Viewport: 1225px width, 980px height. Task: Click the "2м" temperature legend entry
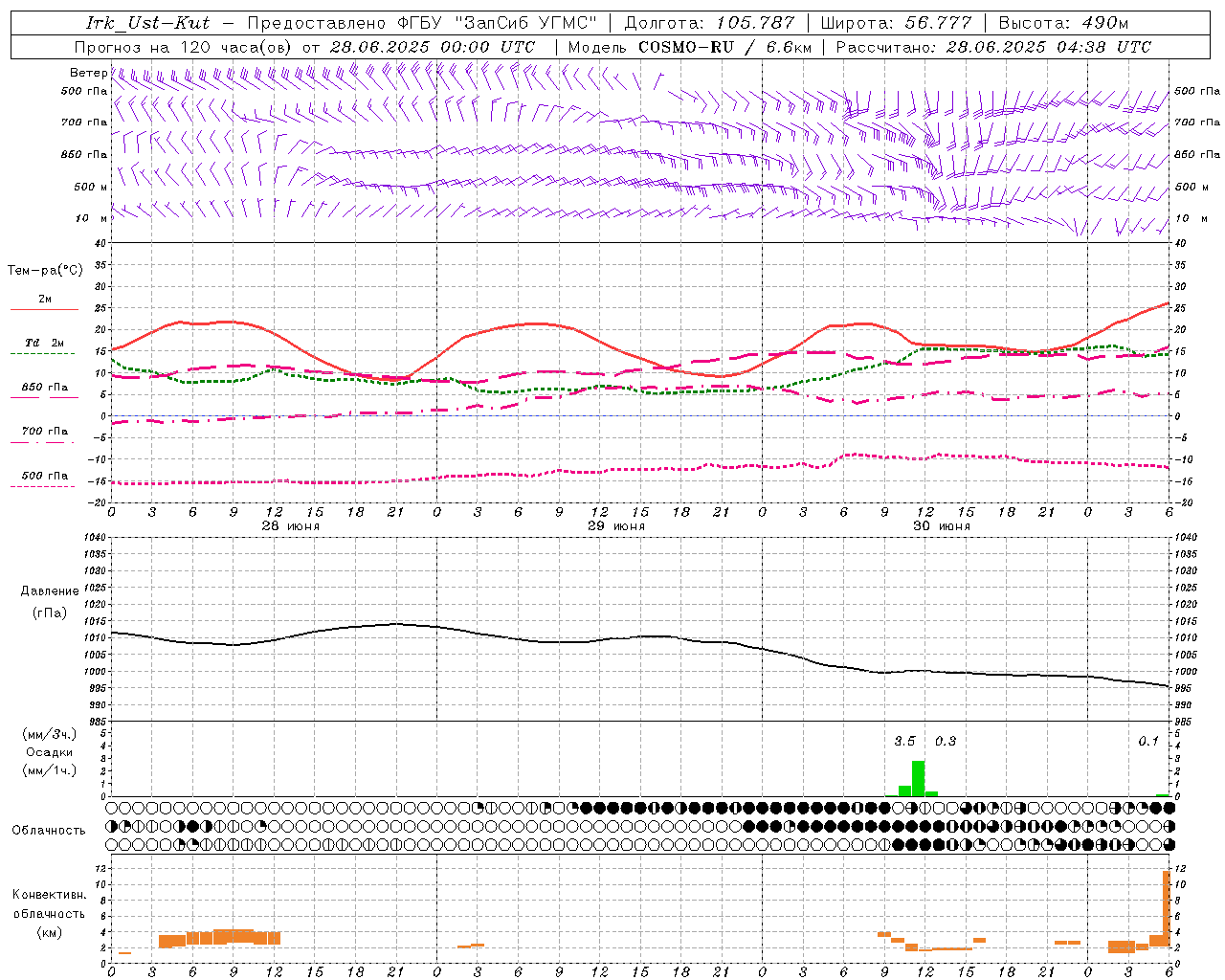pyautogui.click(x=45, y=299)
